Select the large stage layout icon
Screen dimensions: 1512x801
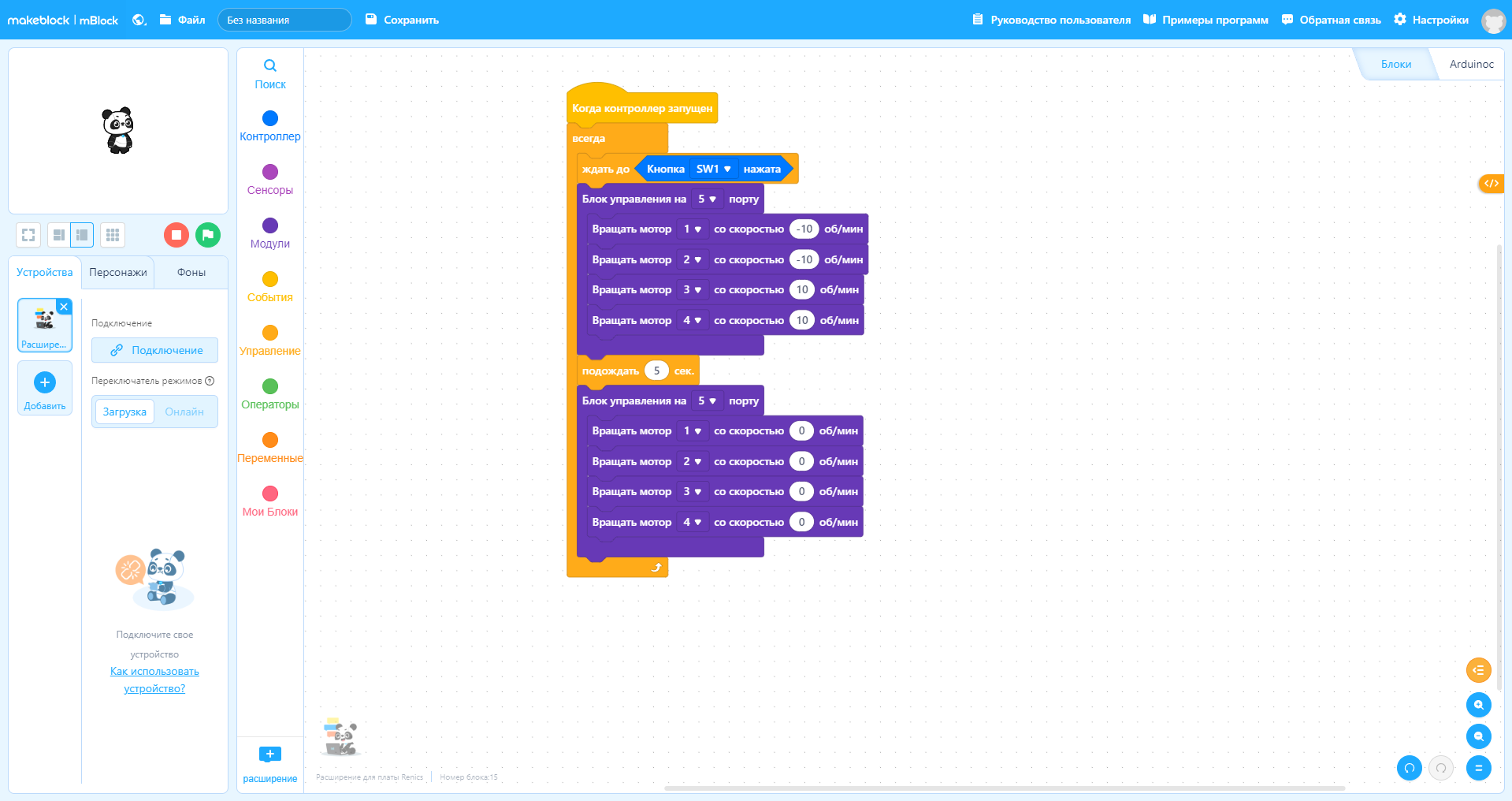tap(82, 235)
